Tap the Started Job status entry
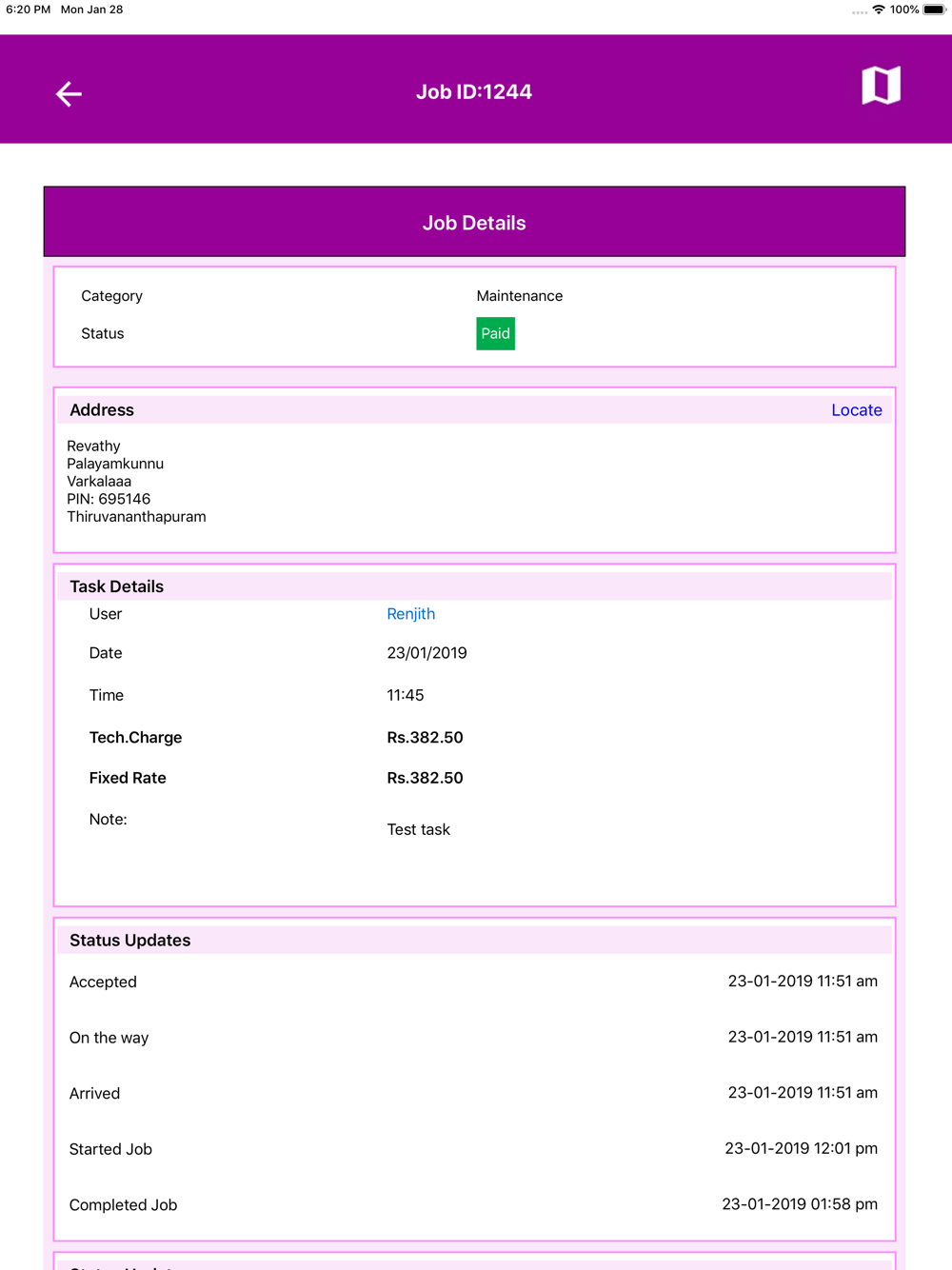952x1270 pixels. point(110,1149)
